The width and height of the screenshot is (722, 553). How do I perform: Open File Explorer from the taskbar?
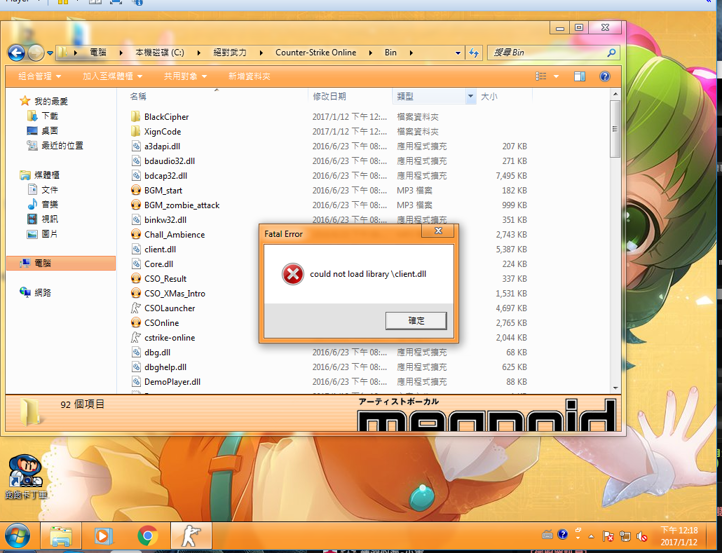pos(61,536)
